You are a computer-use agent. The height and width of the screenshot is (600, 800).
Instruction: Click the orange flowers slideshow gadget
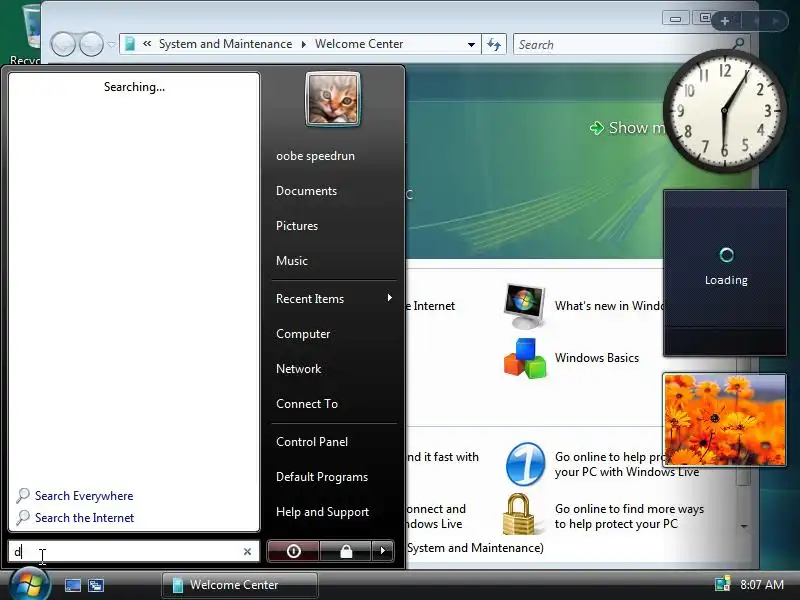coord(724,419)
